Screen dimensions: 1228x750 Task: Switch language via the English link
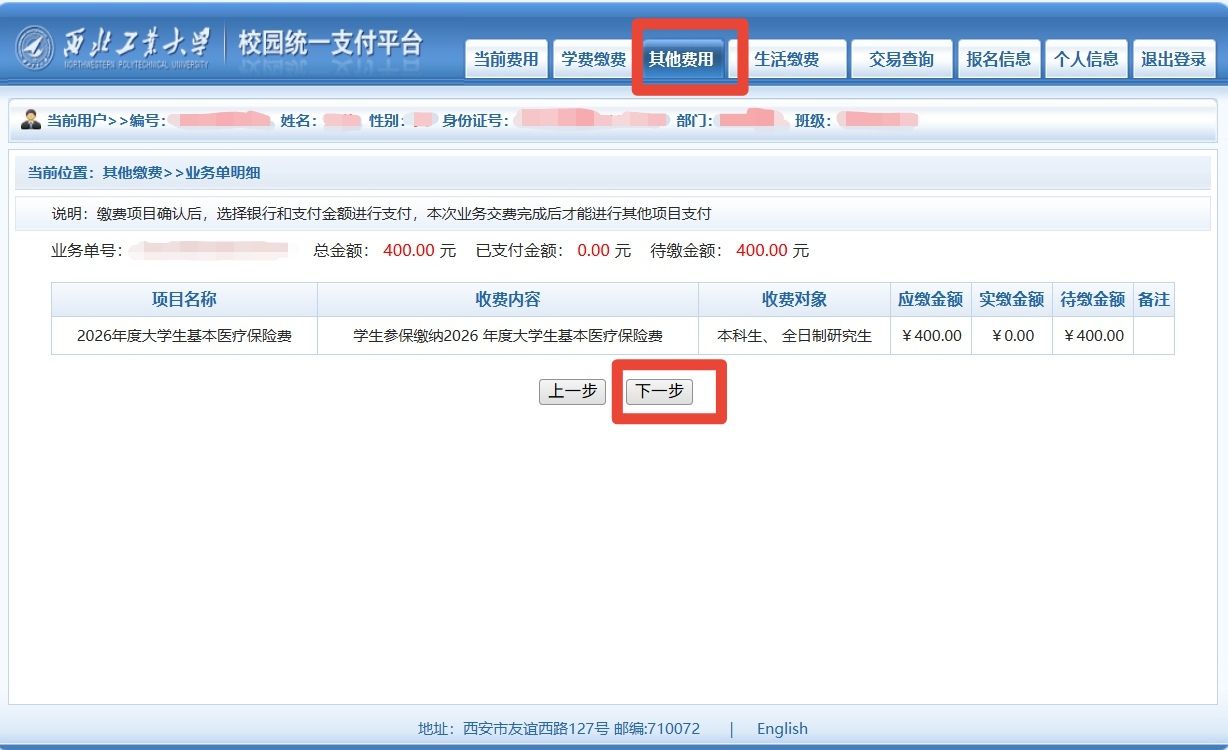[x=782, y=728]
